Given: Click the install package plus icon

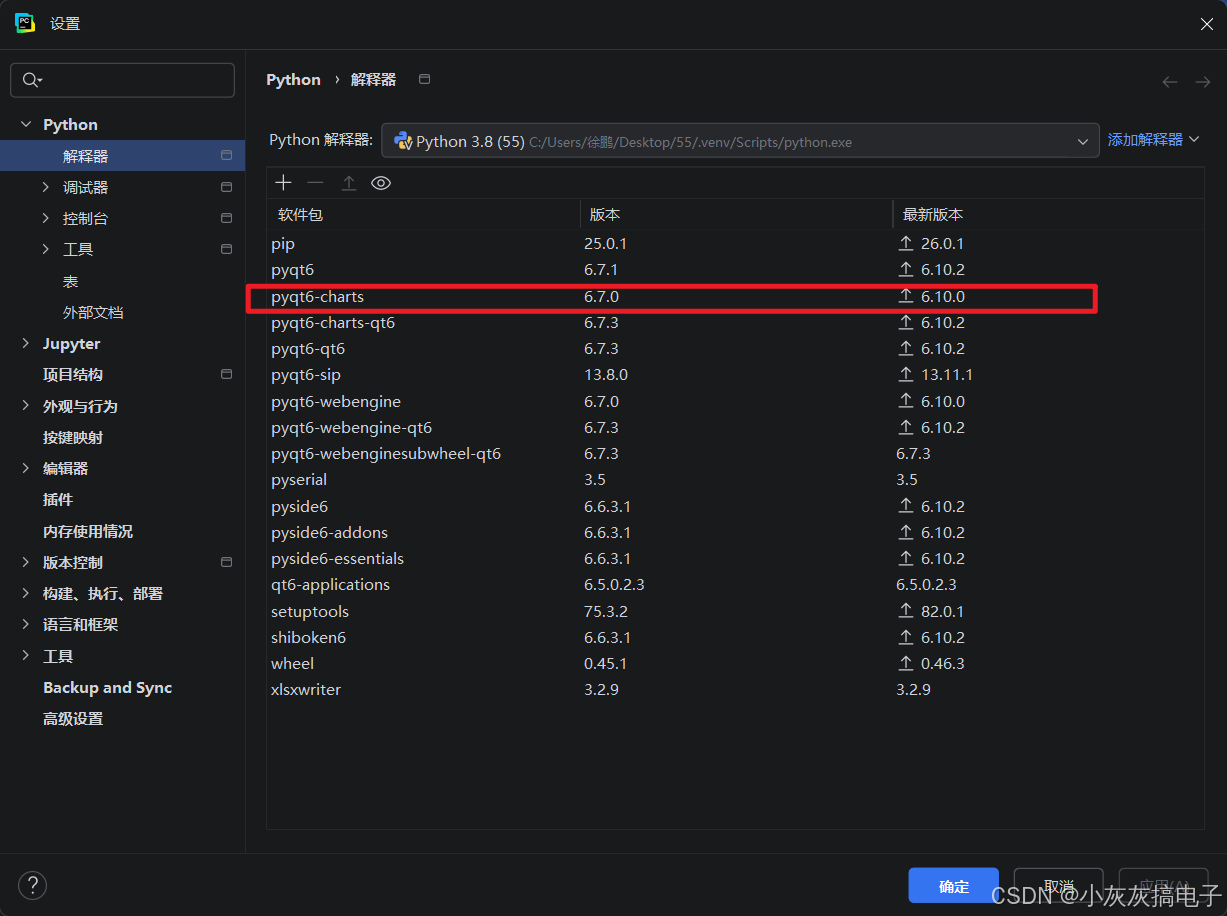Looking at the screenshot, I should (x=284, y=182).
